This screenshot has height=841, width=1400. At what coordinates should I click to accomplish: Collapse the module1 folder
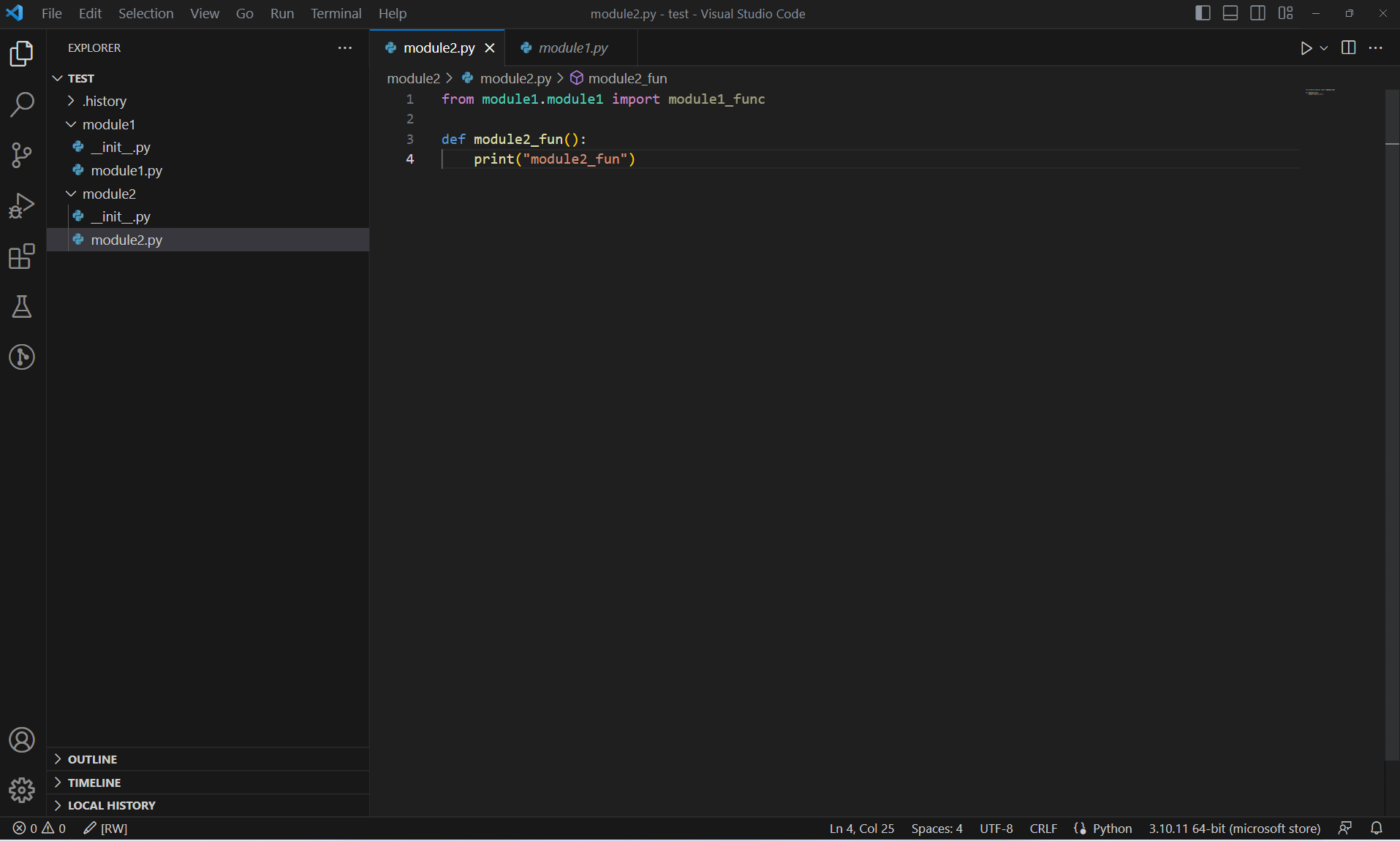208,124
